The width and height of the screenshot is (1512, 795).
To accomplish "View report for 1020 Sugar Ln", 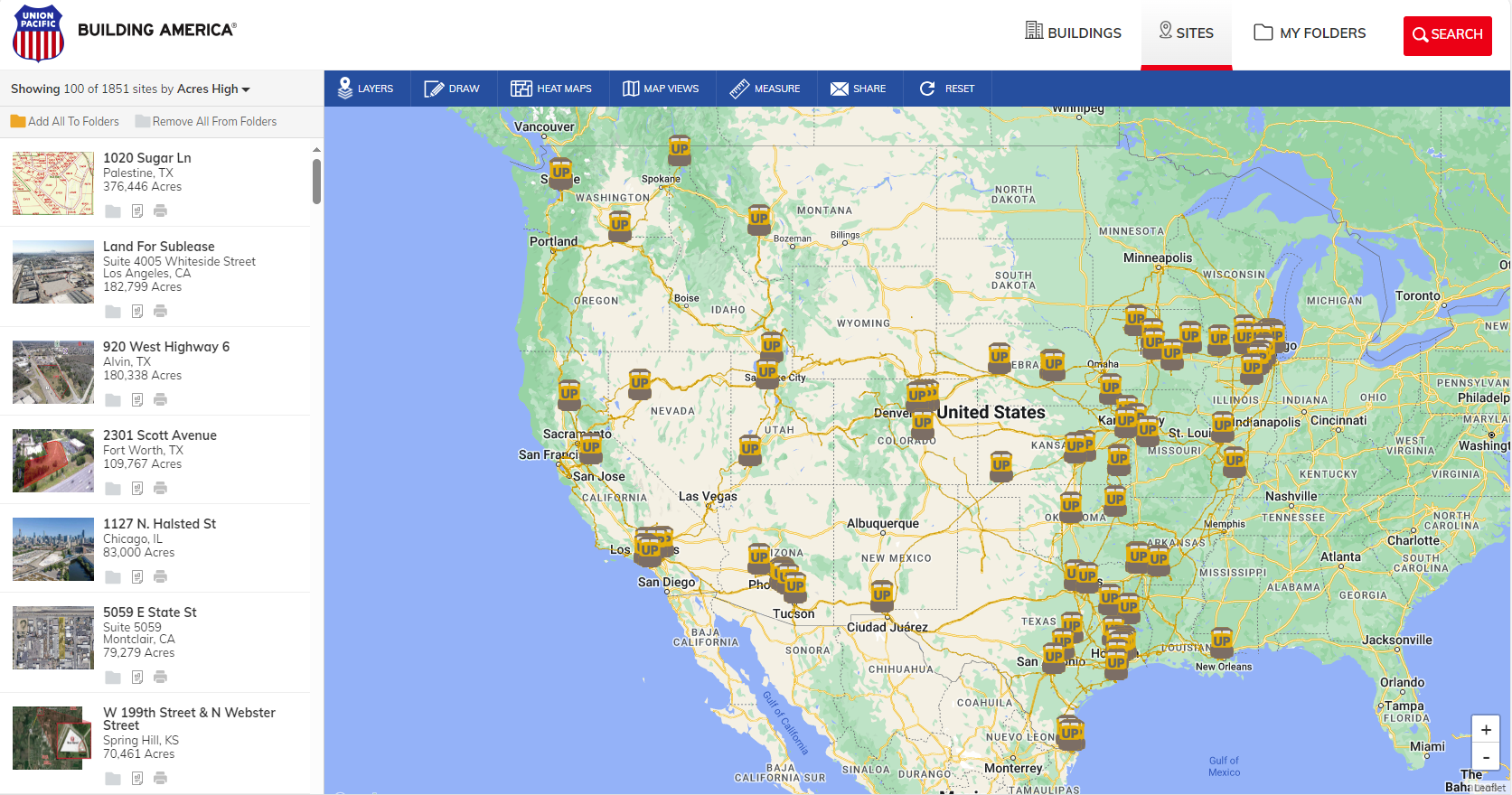I will coord(137,211).
